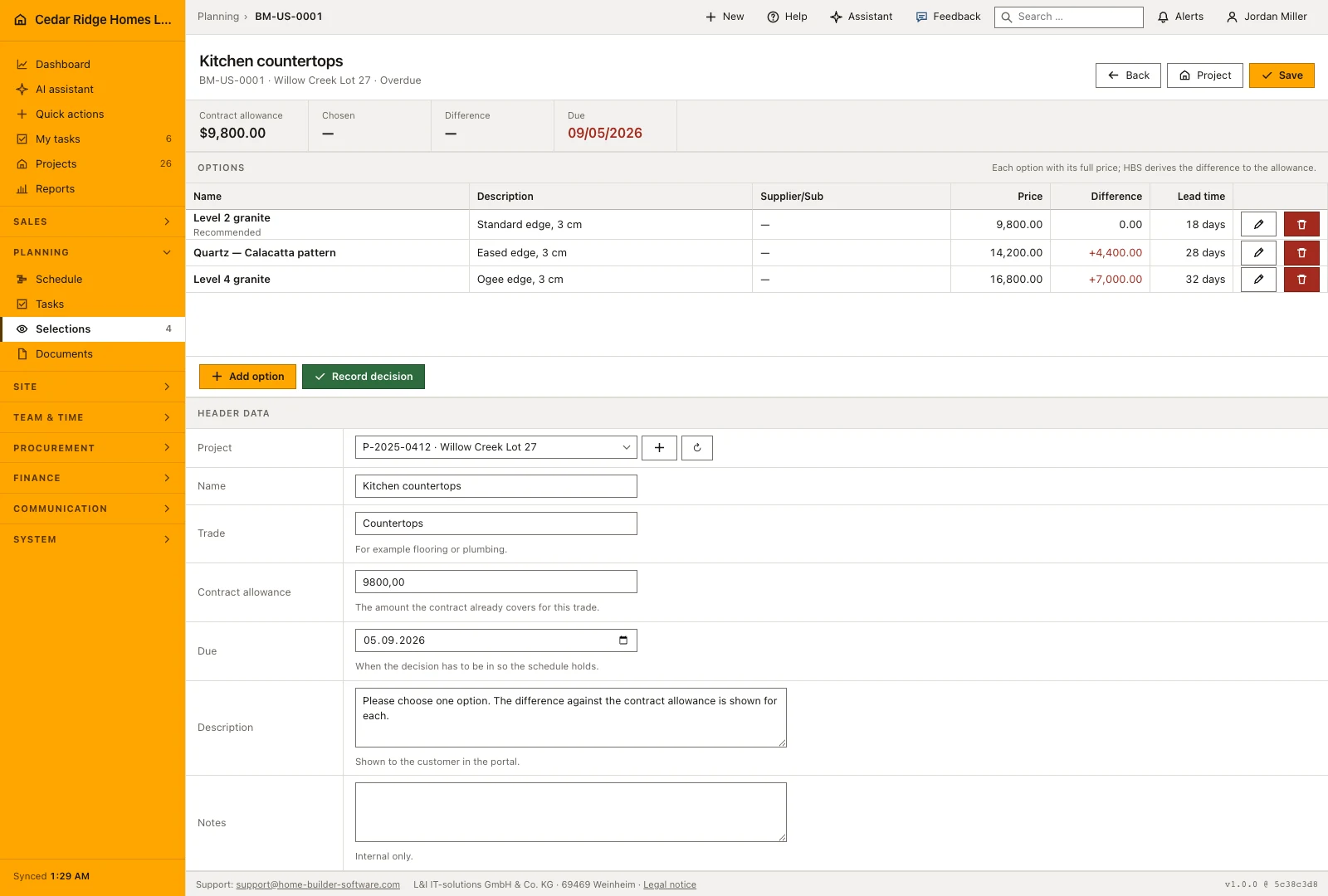Launch the Assistant from top bar
The image size is (1328, 896).
(862, 17)
